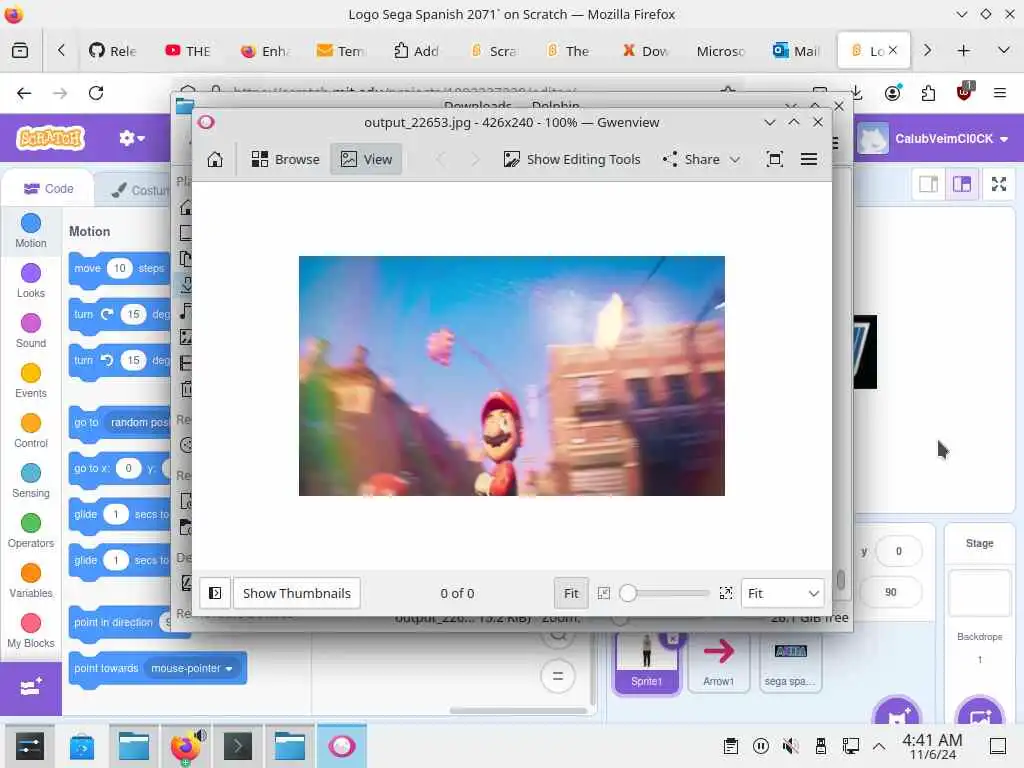Go to Gwenview start page home icon
The height and width of the screenshot is (768, 1024).
[215, 159]
